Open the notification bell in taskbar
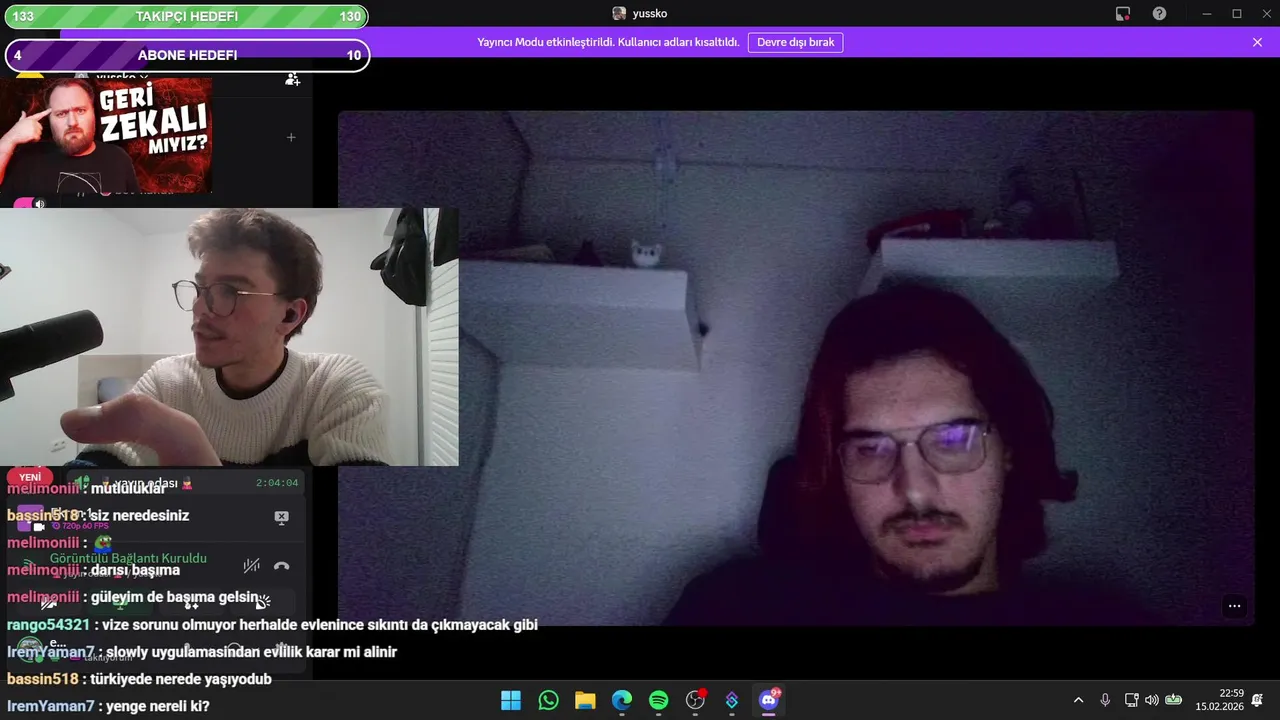The width and height of the screenshot is (1280, 720). 1257,700
